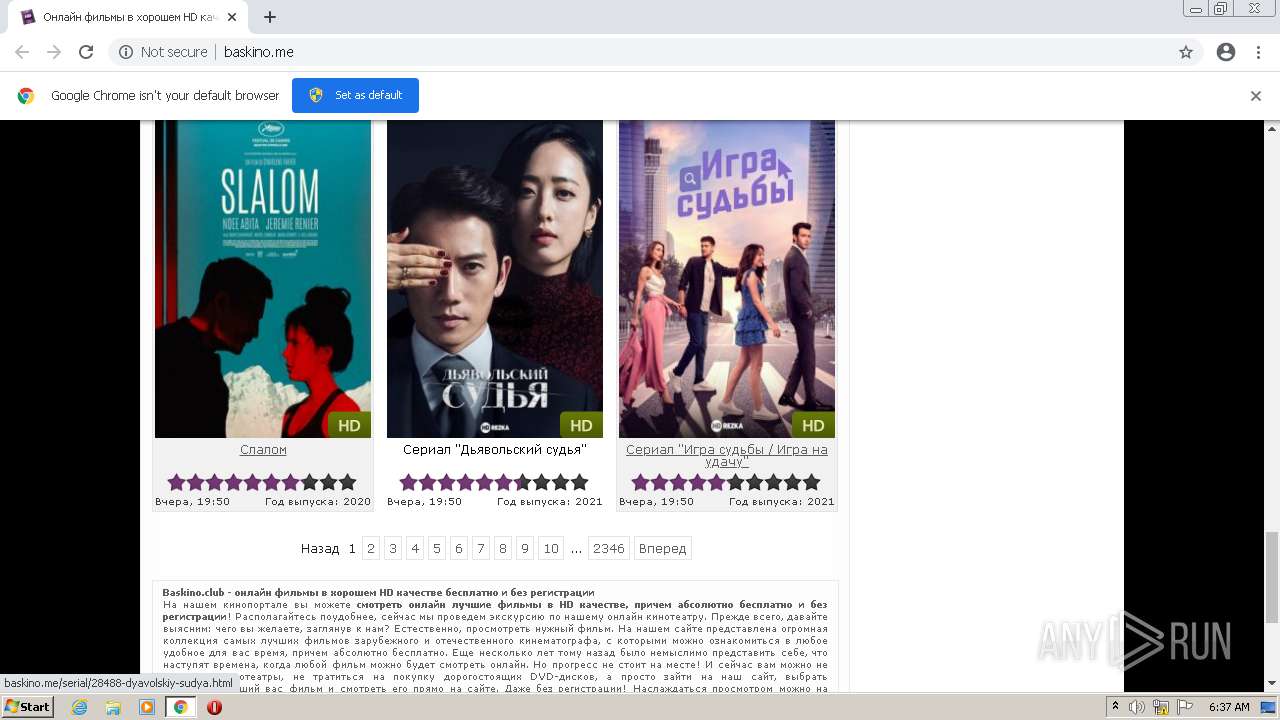Go to pagination page 6
Screen dimensions: 1280x720
tap(459, 548)
